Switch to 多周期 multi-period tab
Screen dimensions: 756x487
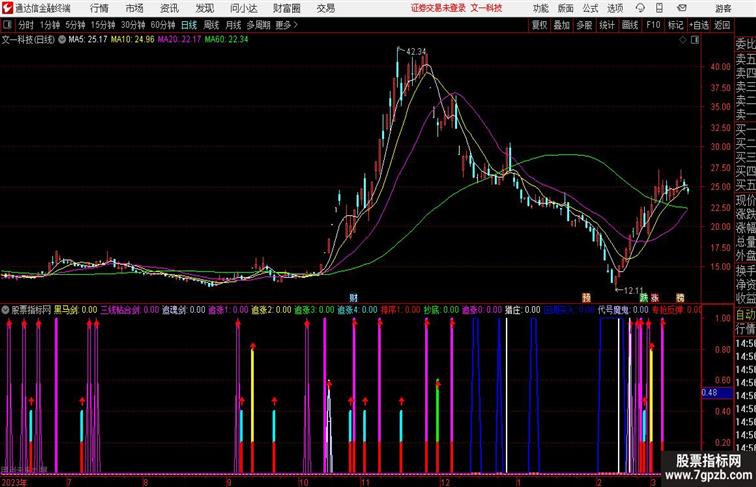pyautogui.click(x=258, y=25)
